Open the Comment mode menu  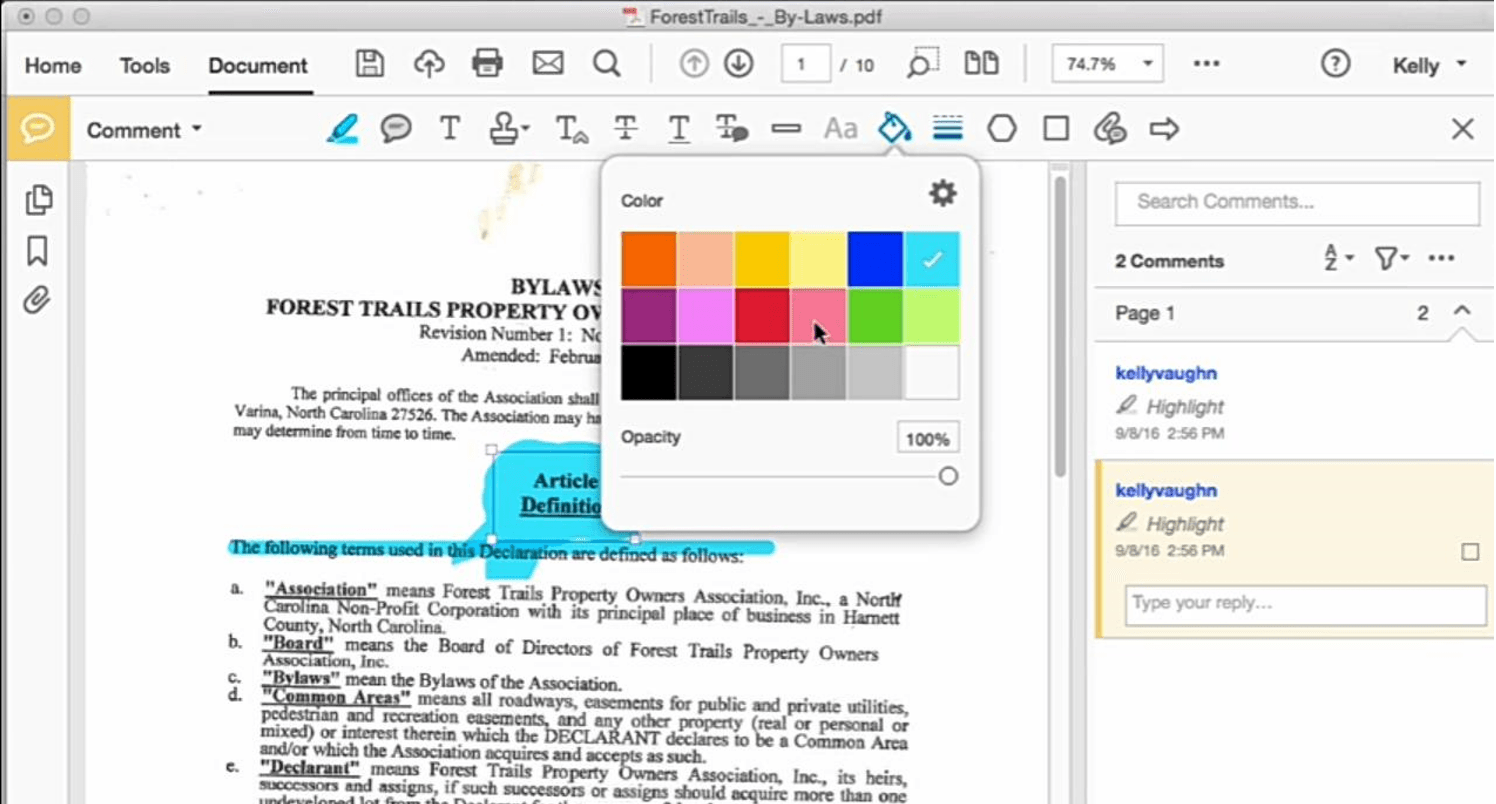point(144,129)
